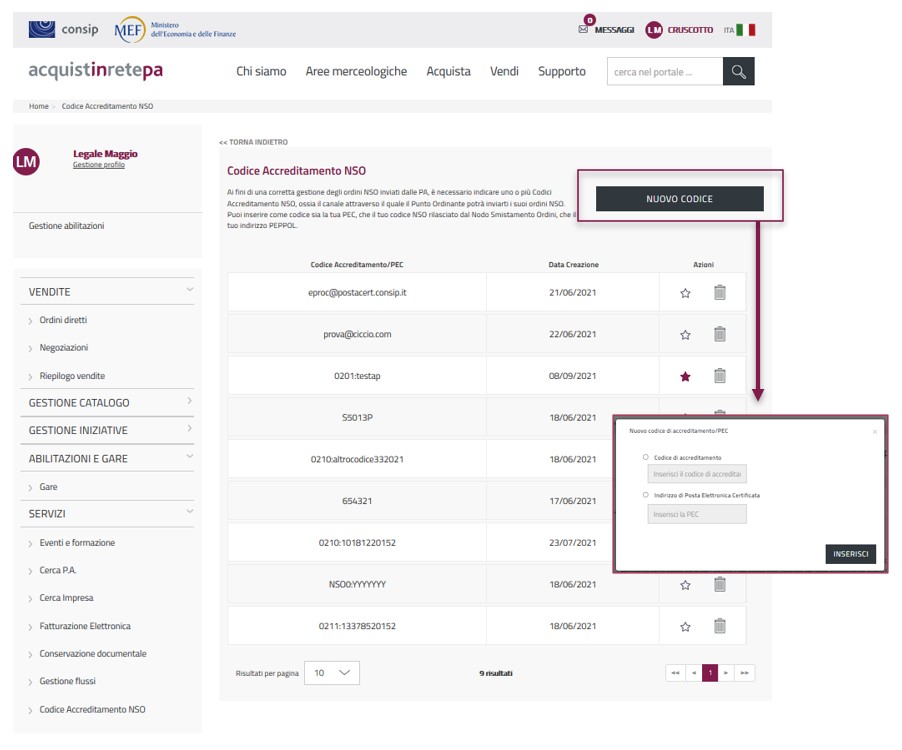Click the trash icon for prova@ciccio.com
This screenshot has width=902, height=750.
point(719,335)
